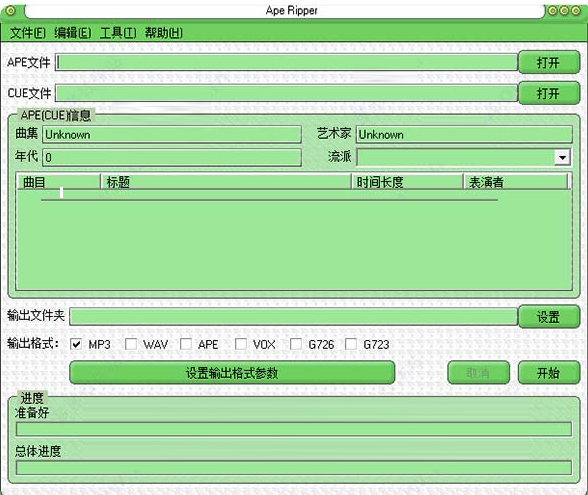The image size is (588, 495).
Task: Enable the APE output format checkbox
Action: click(x=186, y=344)
